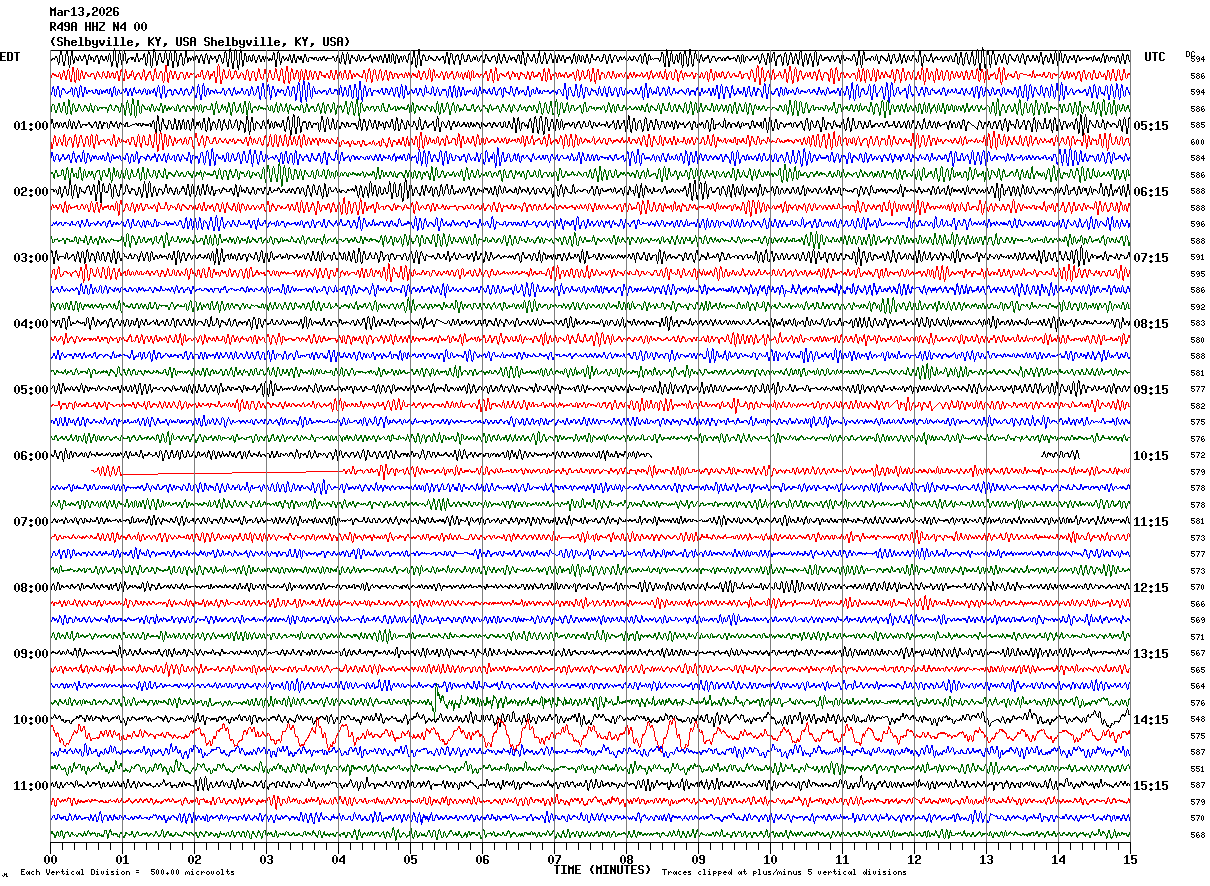This screenshot has width=1210, height=886.
Task: Click the DC offset value "564"
Action: pos(1197,686)
